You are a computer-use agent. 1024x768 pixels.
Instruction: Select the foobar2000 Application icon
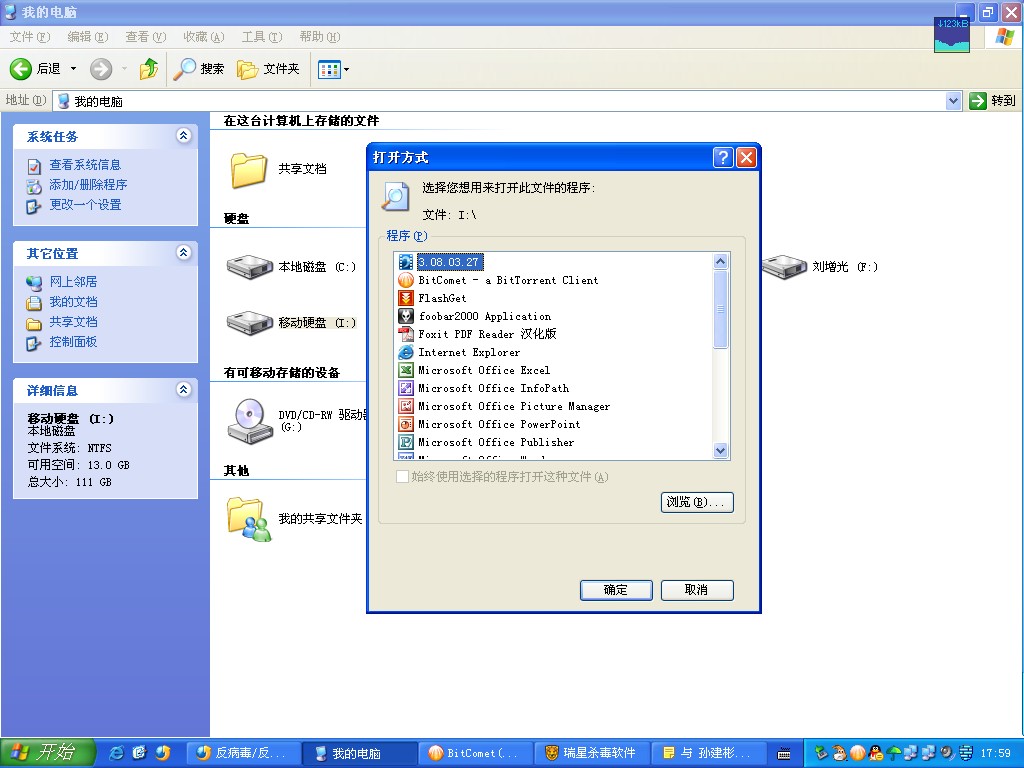[406, 316]
